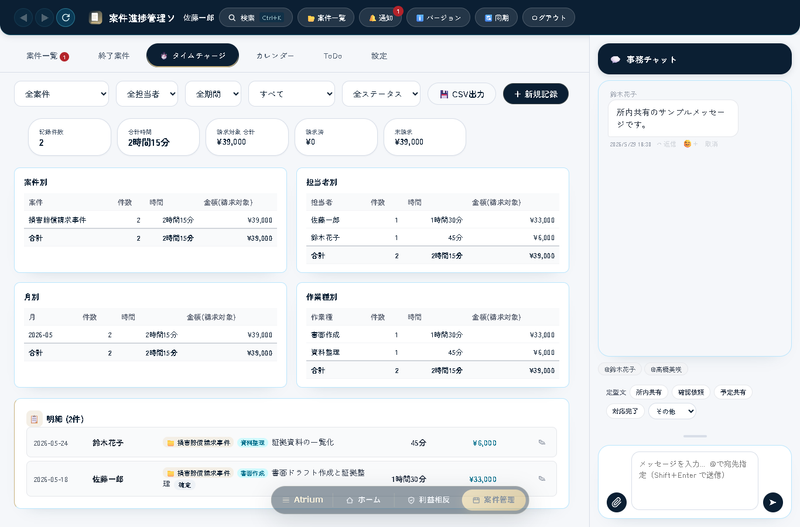Click the forward navigation arrow icon
This screenshot has width=800, height=527.
point(44,18)
